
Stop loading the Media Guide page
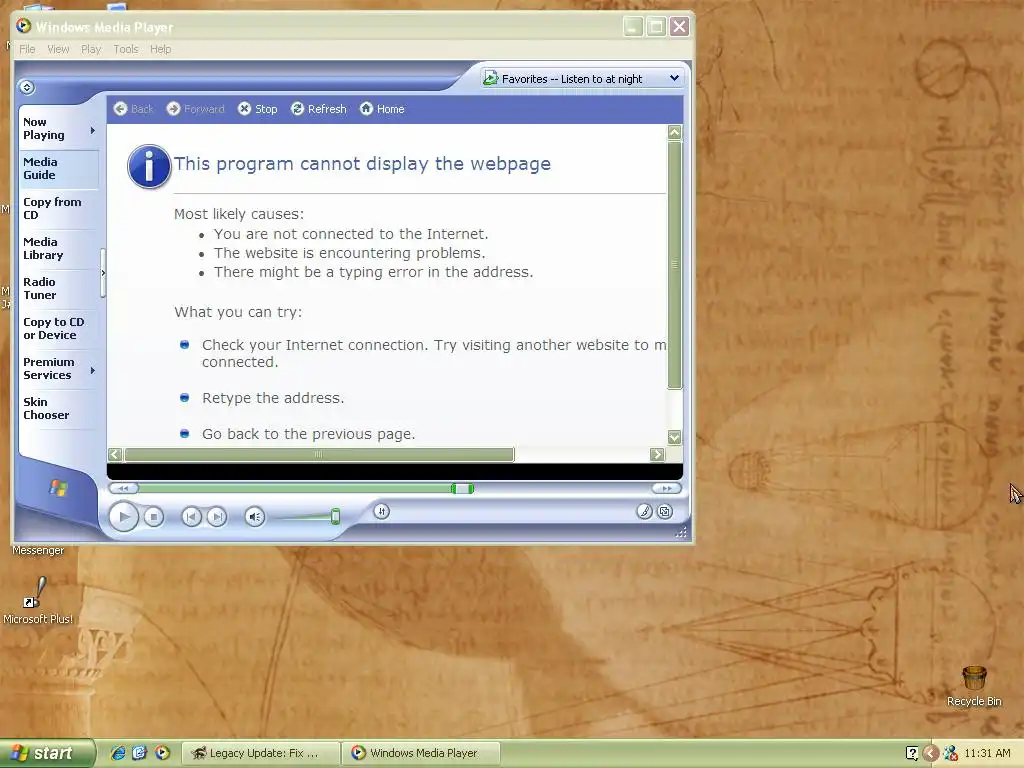click(257, 109)
